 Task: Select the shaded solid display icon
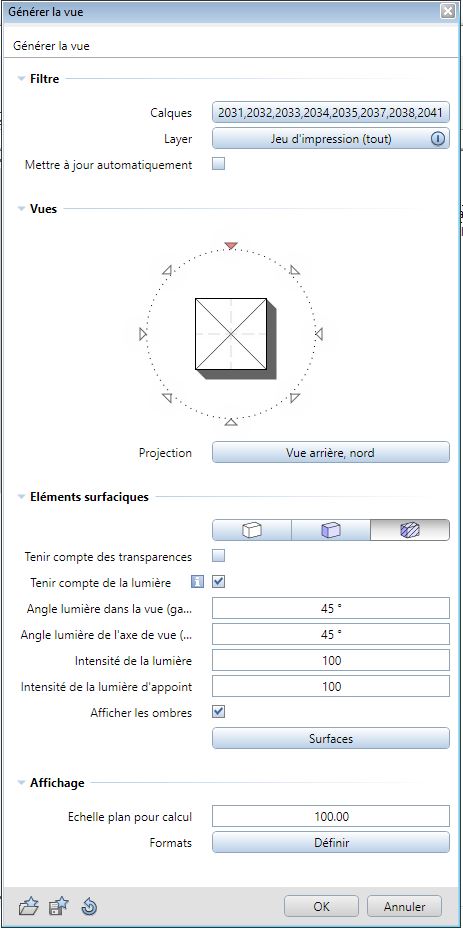click(x=331, y=530)
